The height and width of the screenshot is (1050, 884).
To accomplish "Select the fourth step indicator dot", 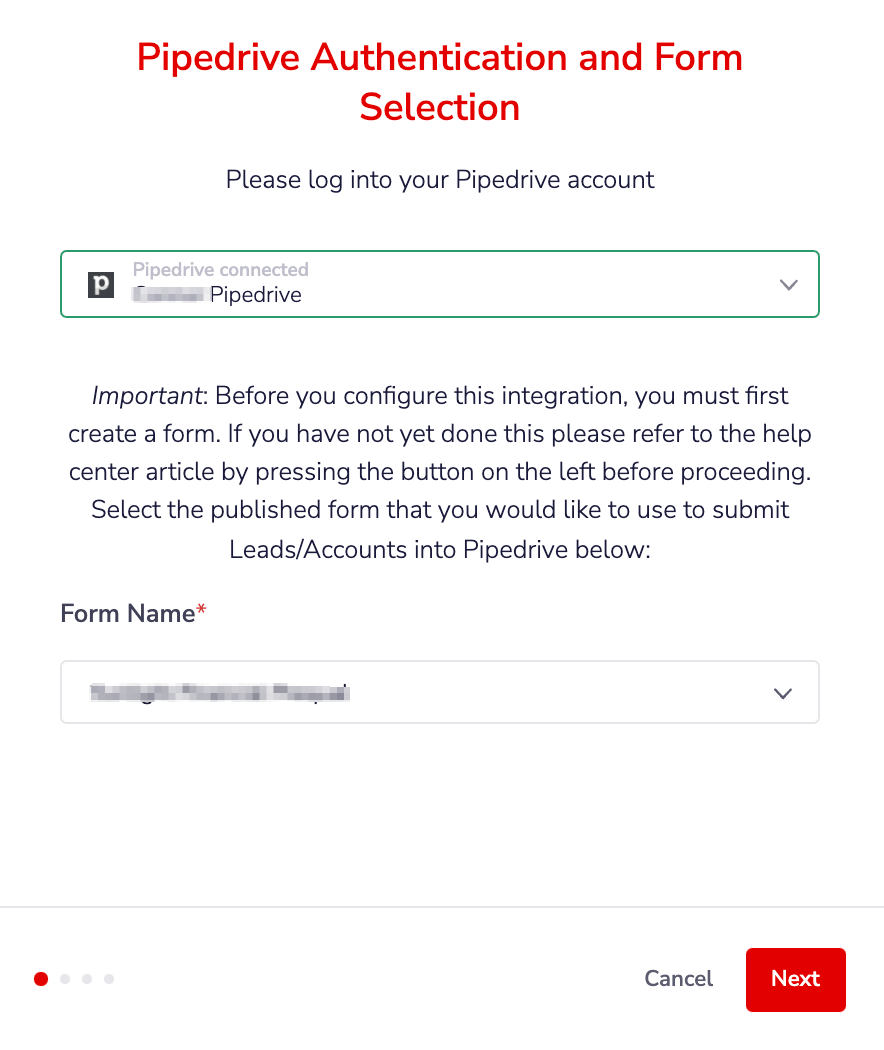I will tap(109, 979).
